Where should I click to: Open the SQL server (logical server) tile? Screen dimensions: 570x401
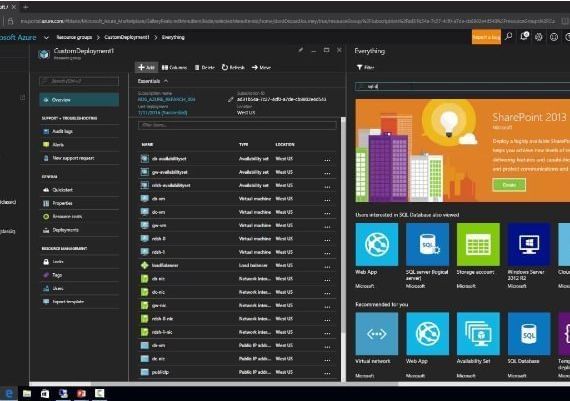click(x=428, y=244)
